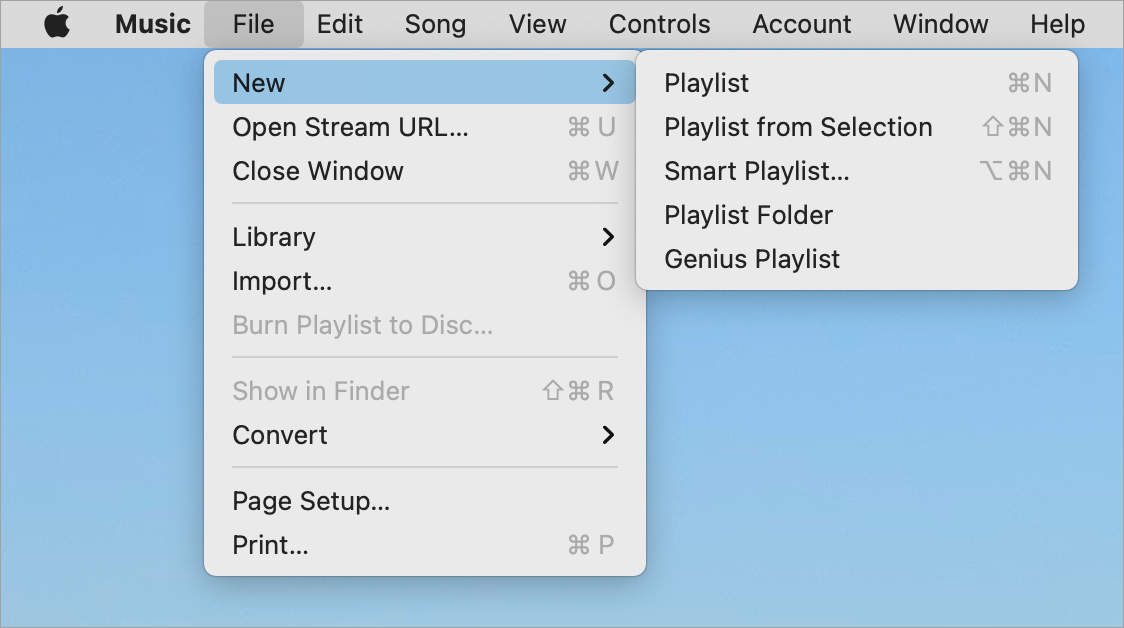Open the View menu
This screenshot has width=1124, height=628.
tap(537, 24)
